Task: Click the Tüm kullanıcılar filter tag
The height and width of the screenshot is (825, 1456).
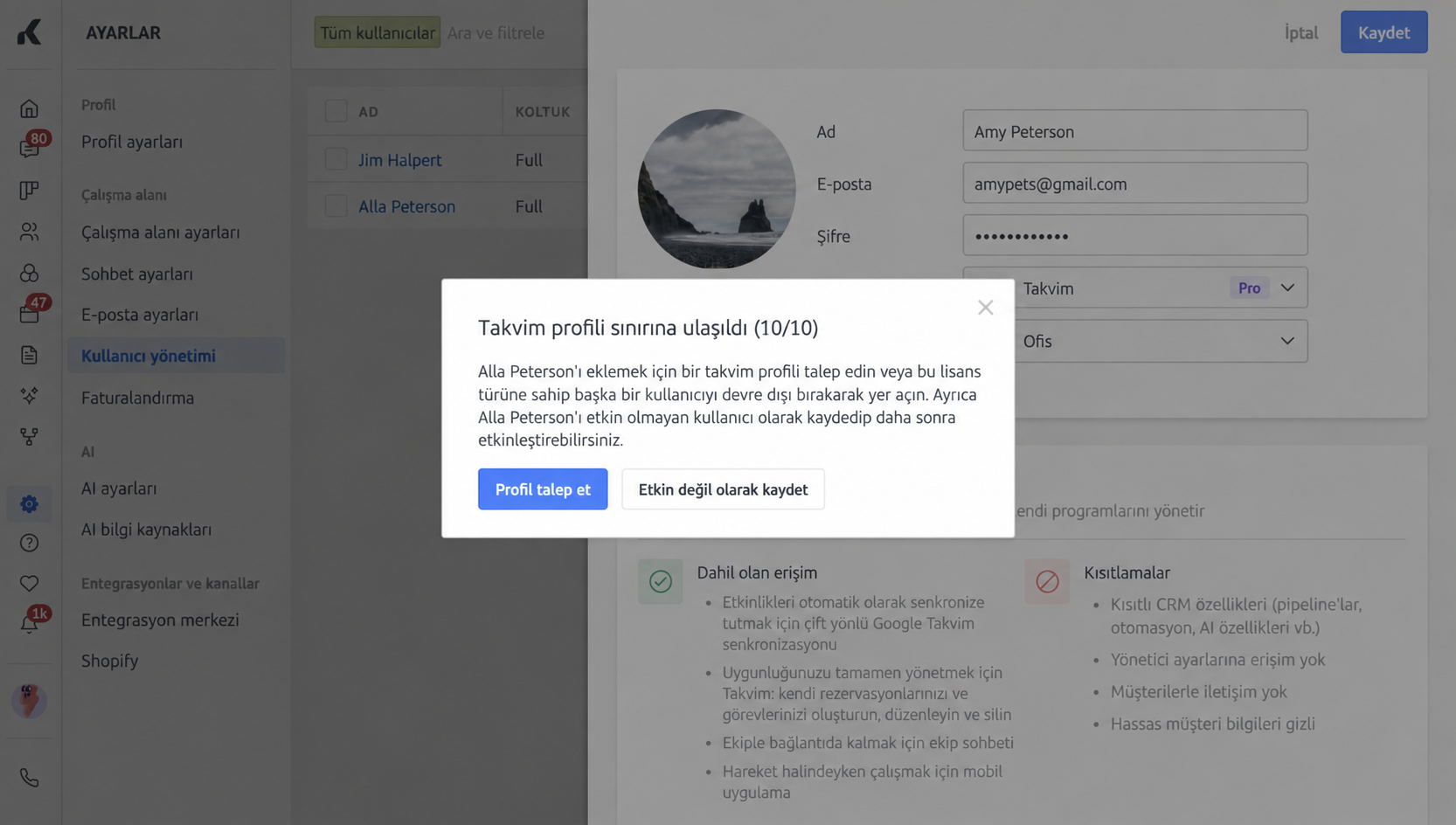Action: coord(377,32)
